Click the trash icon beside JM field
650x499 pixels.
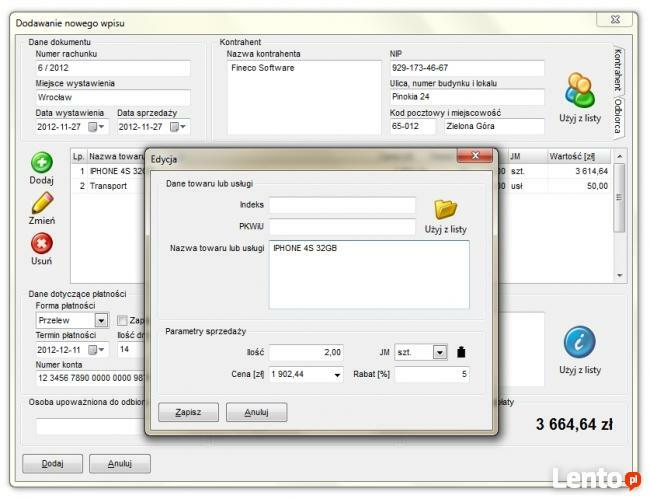click(x=461, y=352)
